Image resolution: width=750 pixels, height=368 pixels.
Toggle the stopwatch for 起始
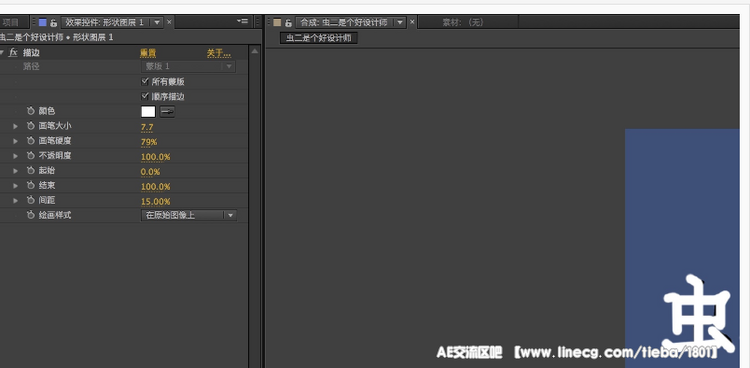(x=31, y=171)
